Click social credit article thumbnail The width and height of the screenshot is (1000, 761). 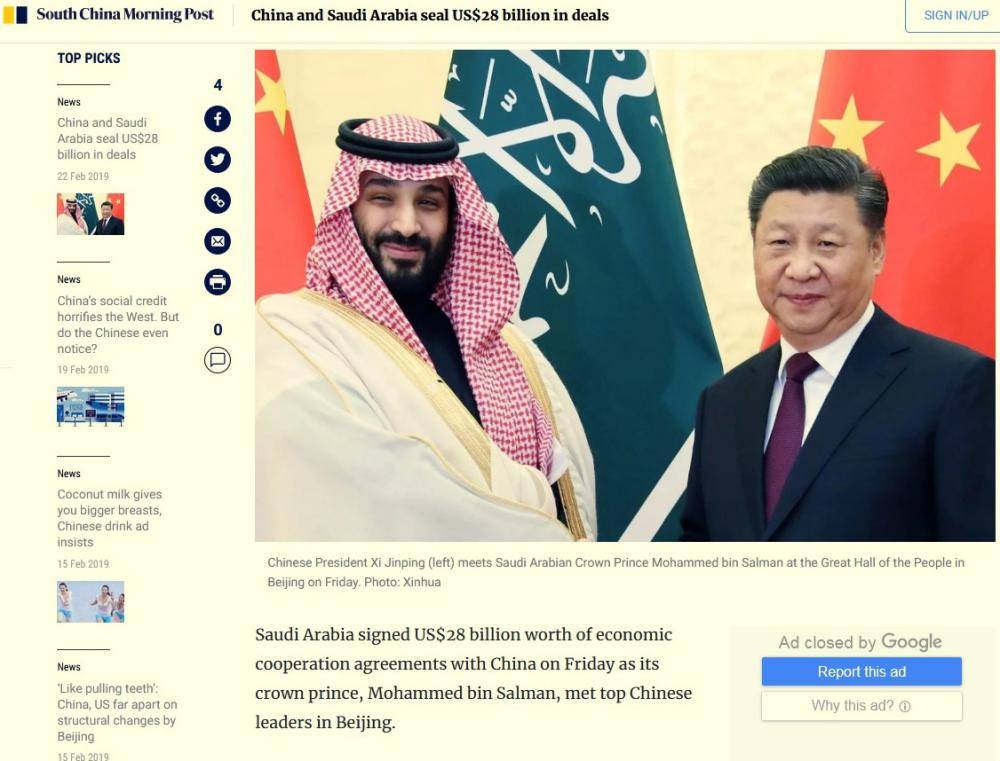click(91, 406)
